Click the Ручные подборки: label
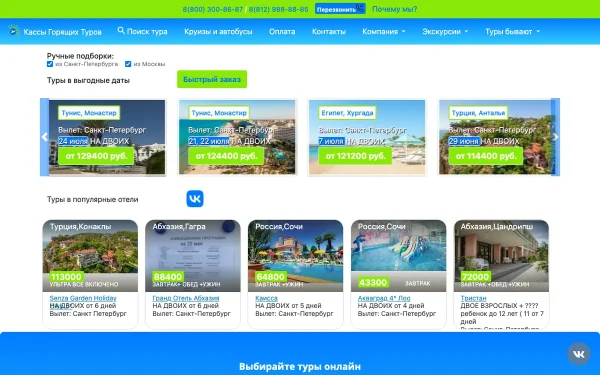 (x=80, y=56)
